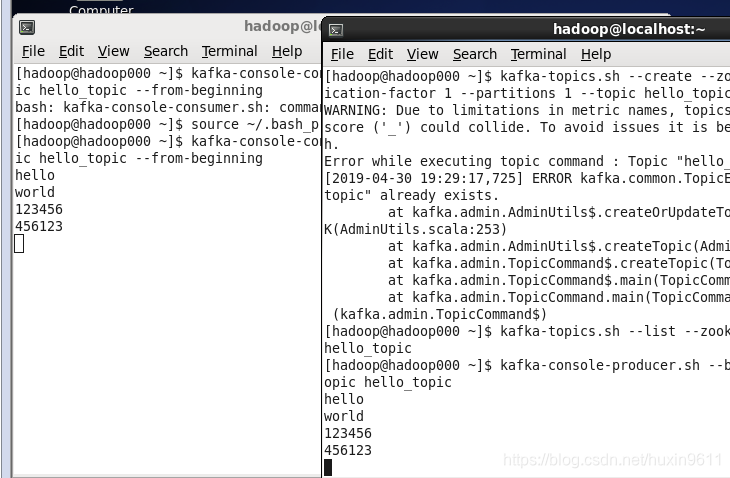Image resolution: width=730 pixels, height=478 pixels.
Task: Click 'source ~/.bash_p' command line in left terminal
Action: coord(168,125)
